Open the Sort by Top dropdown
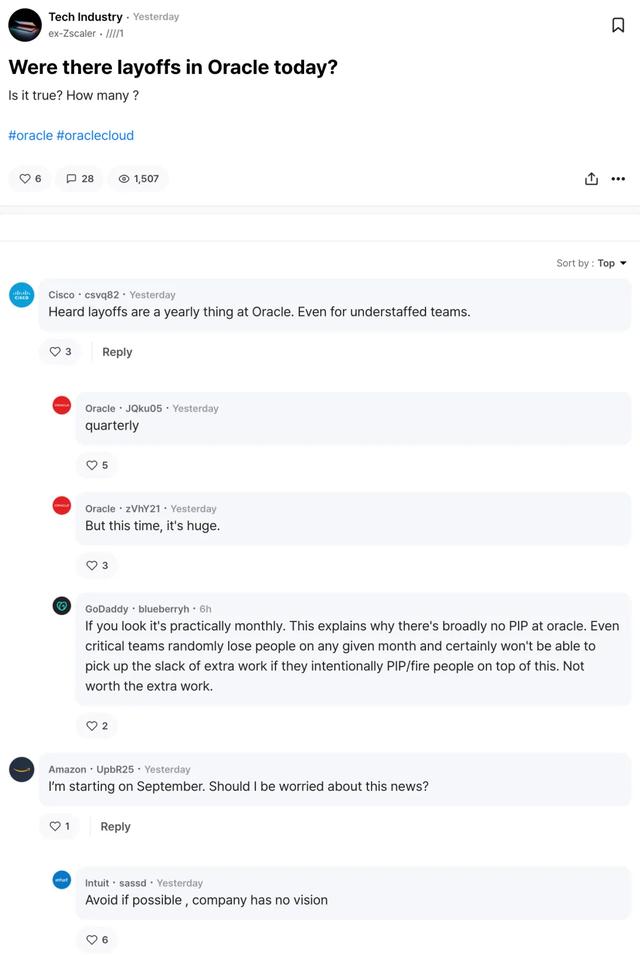The image size is (640, 955). tap(591, 263)
